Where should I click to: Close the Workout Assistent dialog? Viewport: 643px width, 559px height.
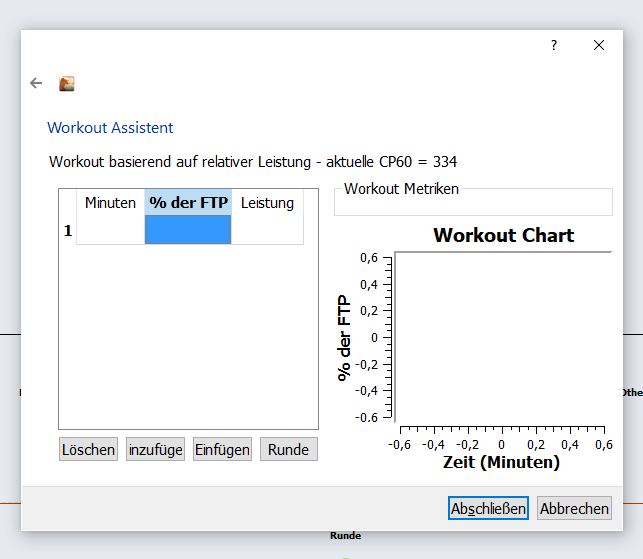pos(598,46)
